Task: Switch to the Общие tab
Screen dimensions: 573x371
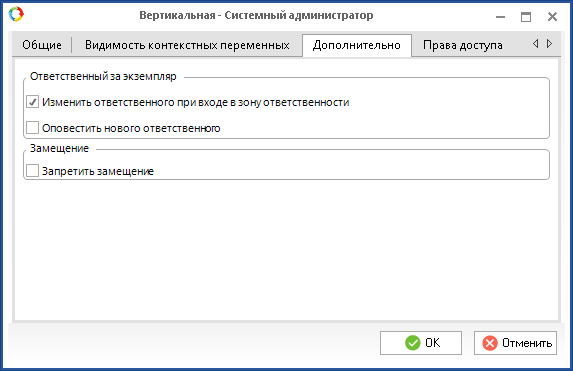Action: pos(42,45)
